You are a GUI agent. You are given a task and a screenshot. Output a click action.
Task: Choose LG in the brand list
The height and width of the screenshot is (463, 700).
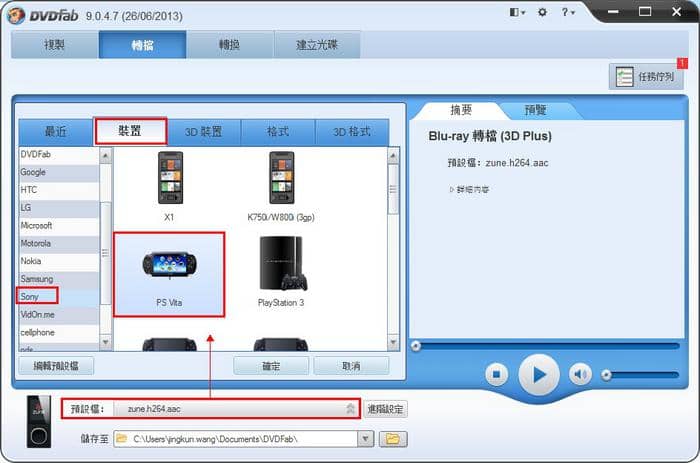tap(59, 208)
